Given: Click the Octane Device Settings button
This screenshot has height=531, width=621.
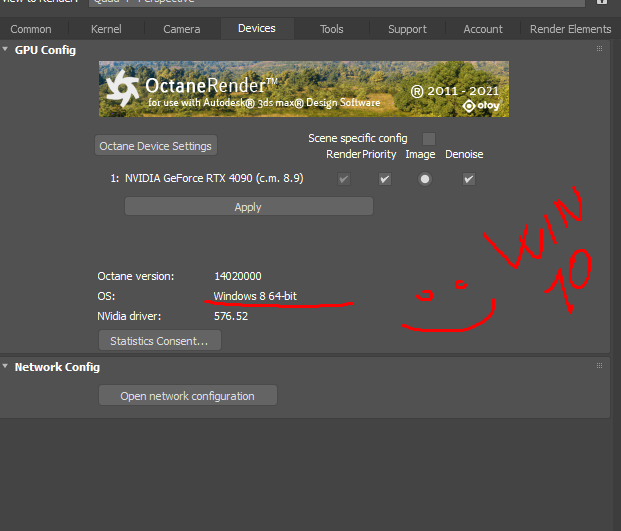Looking at the screenshot, I should click(x=156, y=146).
